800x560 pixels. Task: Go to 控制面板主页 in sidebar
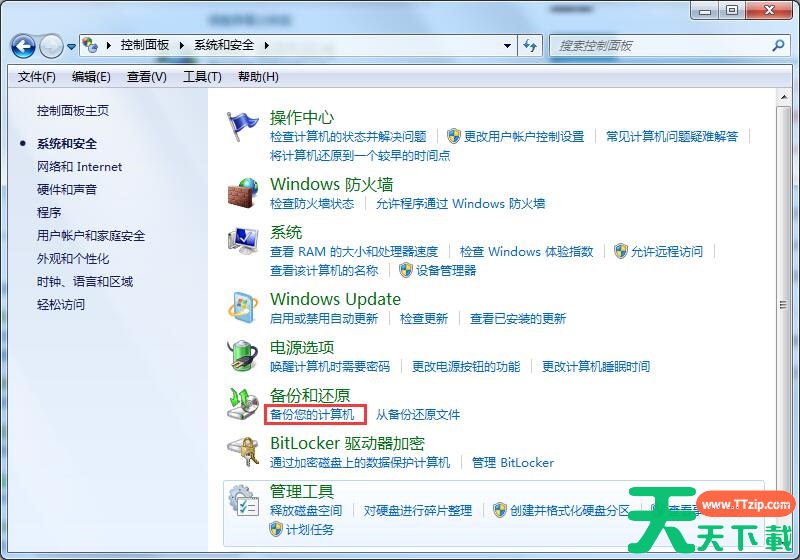73,111
